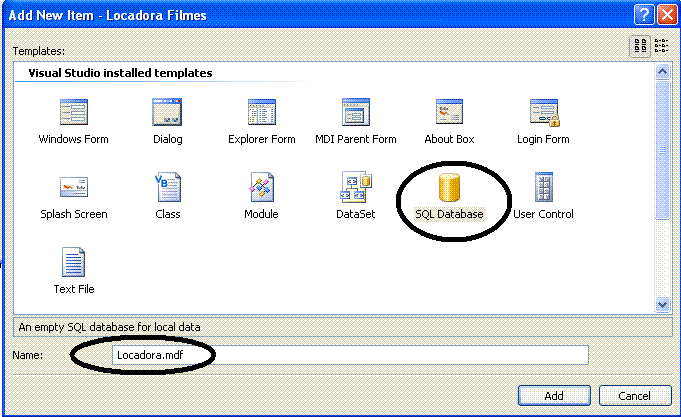
Task: Select the Login Form template icon
Action: pyautogui.click(x=544, y=113)
